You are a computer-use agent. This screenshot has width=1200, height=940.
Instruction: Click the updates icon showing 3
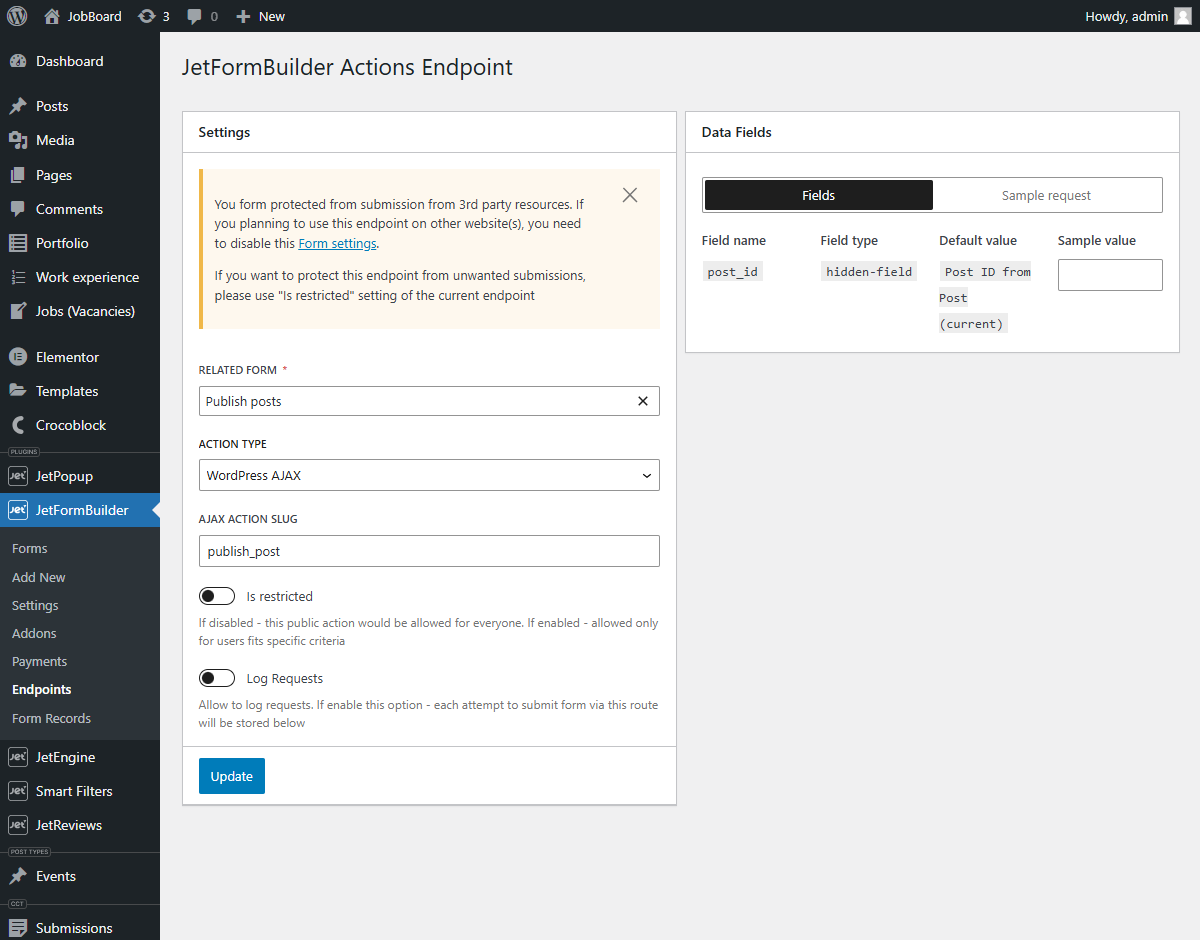pos(147,16)
